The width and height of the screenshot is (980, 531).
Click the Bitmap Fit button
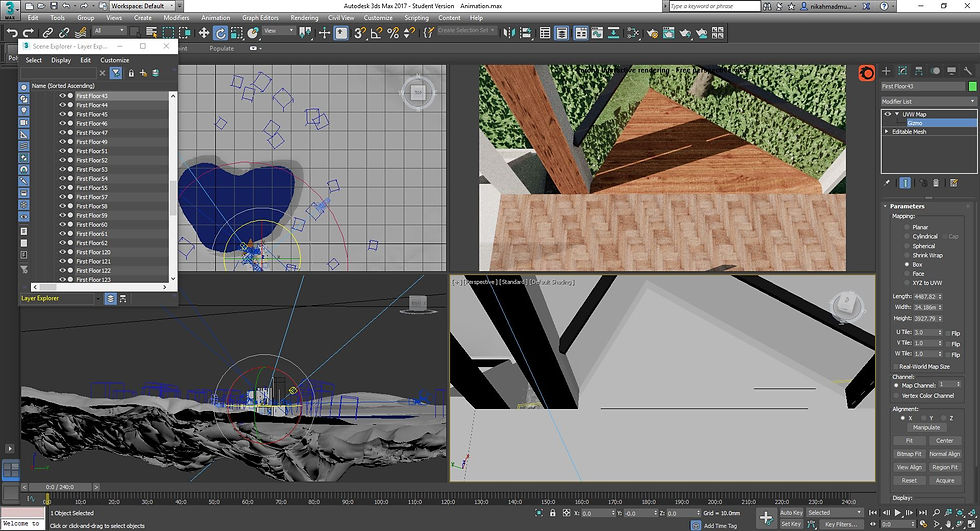(909, 454)
